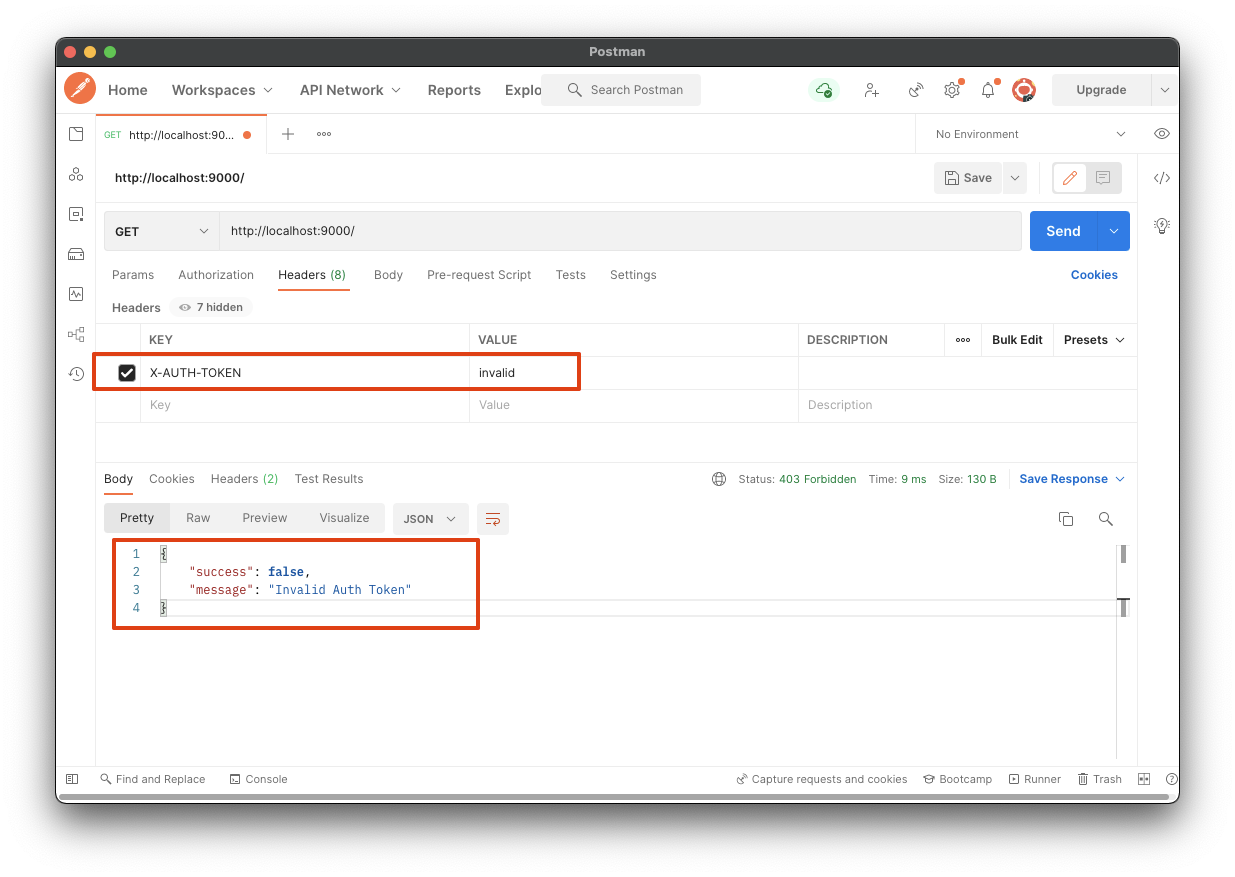Open the help icon in status bar
Image resolution: width=1235 pixels, height=877 pixels.
[1172, 779]
